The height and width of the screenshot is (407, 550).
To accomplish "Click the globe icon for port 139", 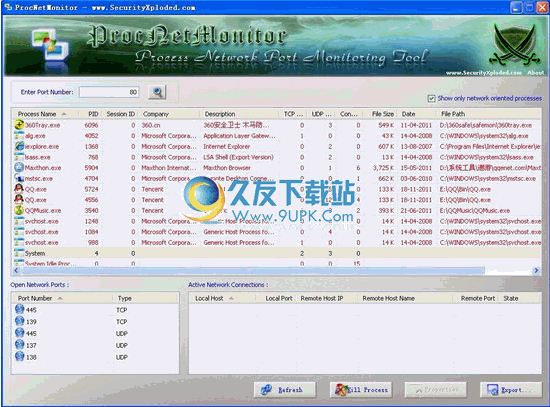I will (20, 321).
